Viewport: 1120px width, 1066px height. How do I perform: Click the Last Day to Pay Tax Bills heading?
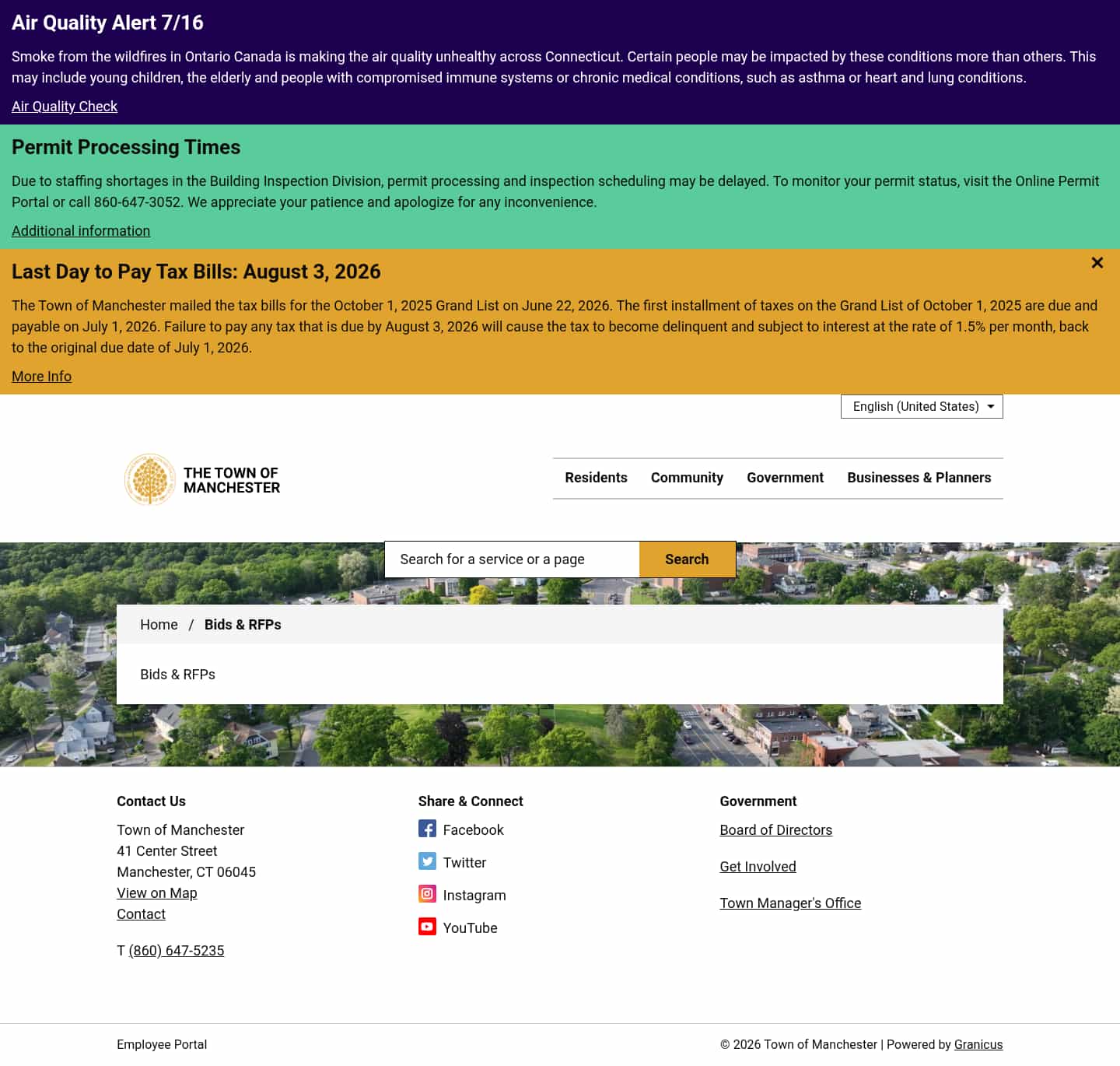pos(196,272)
